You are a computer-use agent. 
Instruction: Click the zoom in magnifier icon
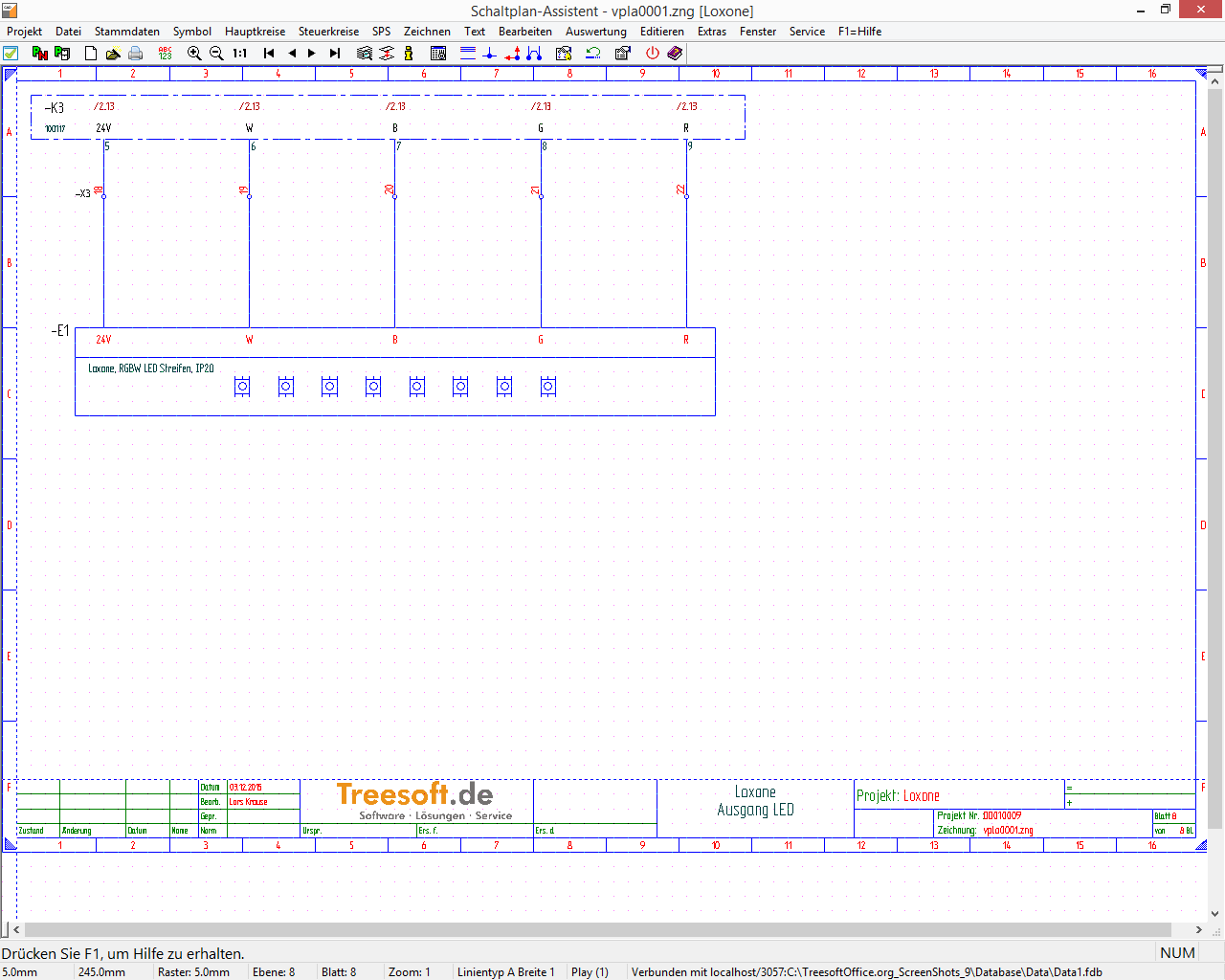tap(194, 54)
